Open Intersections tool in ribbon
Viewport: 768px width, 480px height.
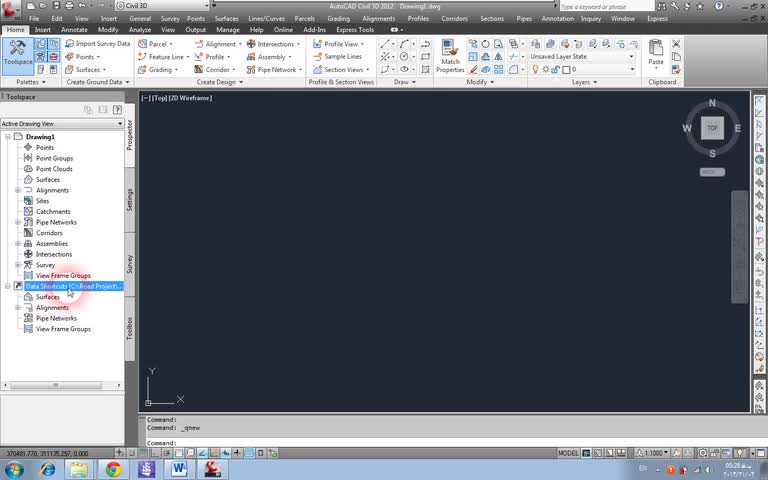[x=272, y=44]
